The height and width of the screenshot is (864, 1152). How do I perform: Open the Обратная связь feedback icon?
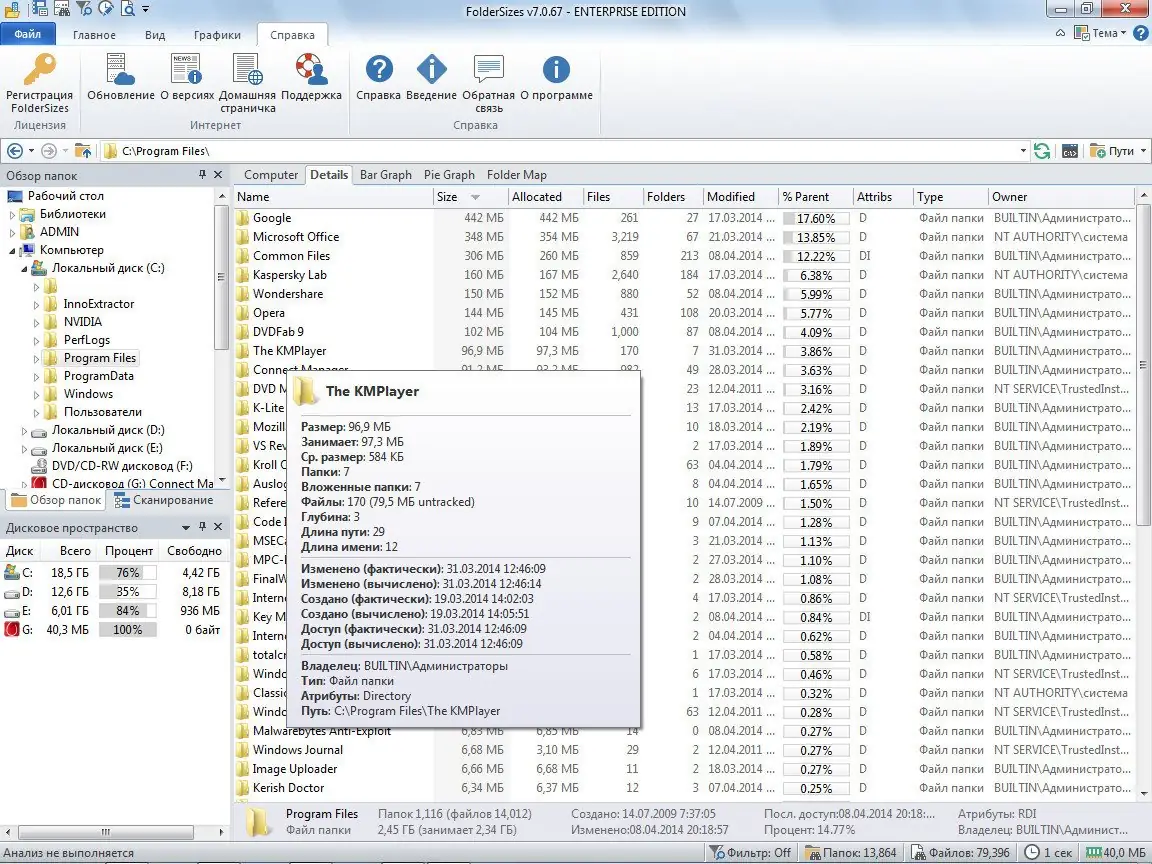click(489, 70)
